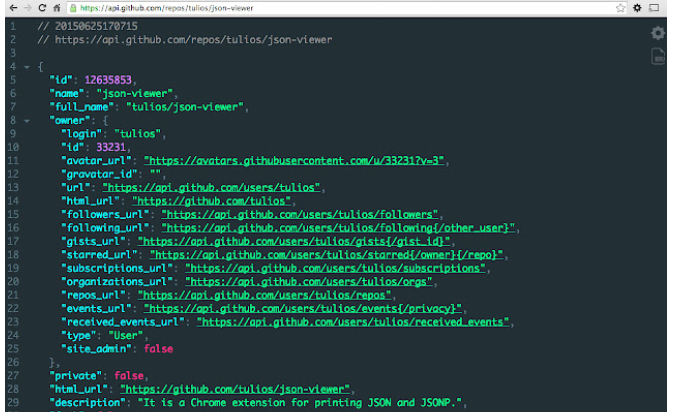The height and width of the screenshot is (420, 673).
Task: Click the owner id value 33231
Action: (x=111, y=147)
